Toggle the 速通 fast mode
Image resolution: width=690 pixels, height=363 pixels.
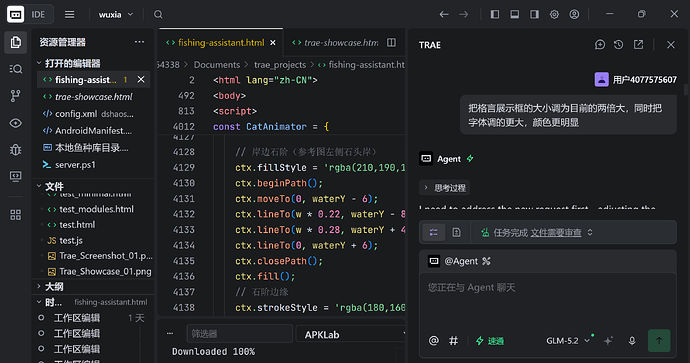tap(490, 341)
